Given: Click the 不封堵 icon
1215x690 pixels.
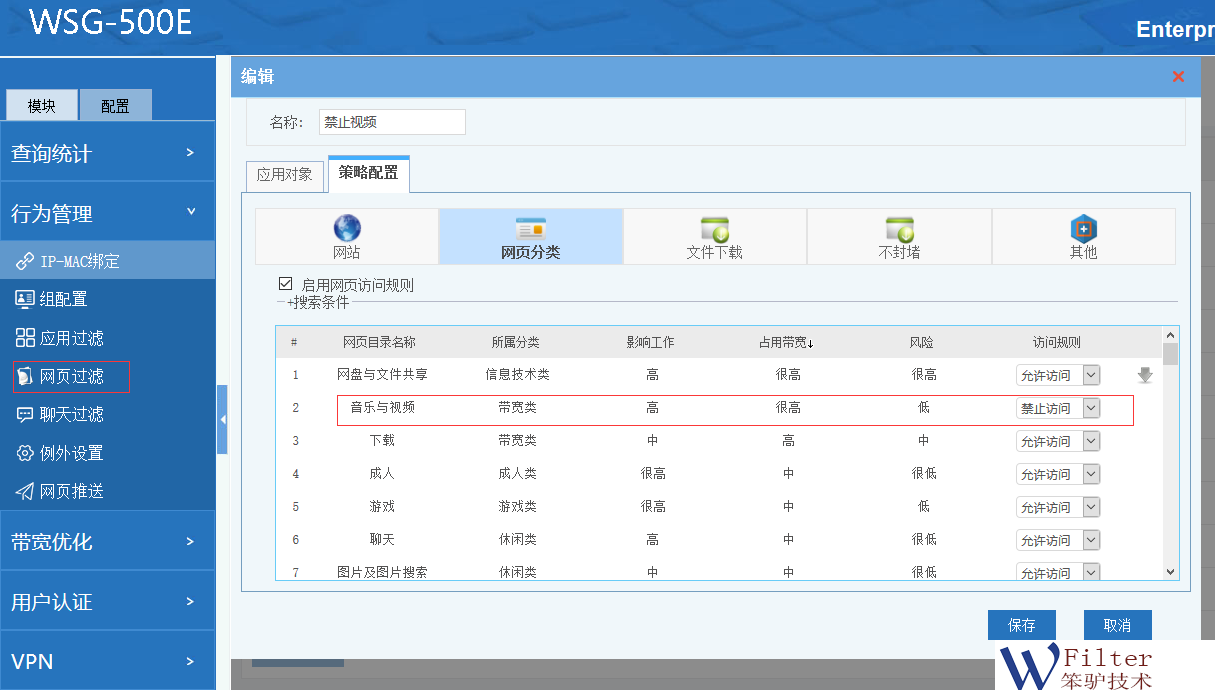Looking at the screenshot, I should coord(899,228).
